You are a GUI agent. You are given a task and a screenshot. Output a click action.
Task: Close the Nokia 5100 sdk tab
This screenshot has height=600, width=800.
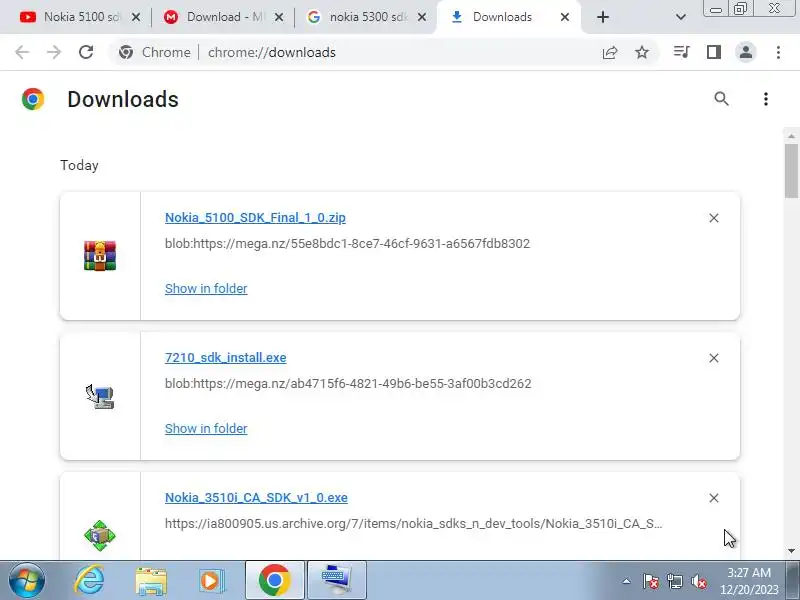(136, 17)
